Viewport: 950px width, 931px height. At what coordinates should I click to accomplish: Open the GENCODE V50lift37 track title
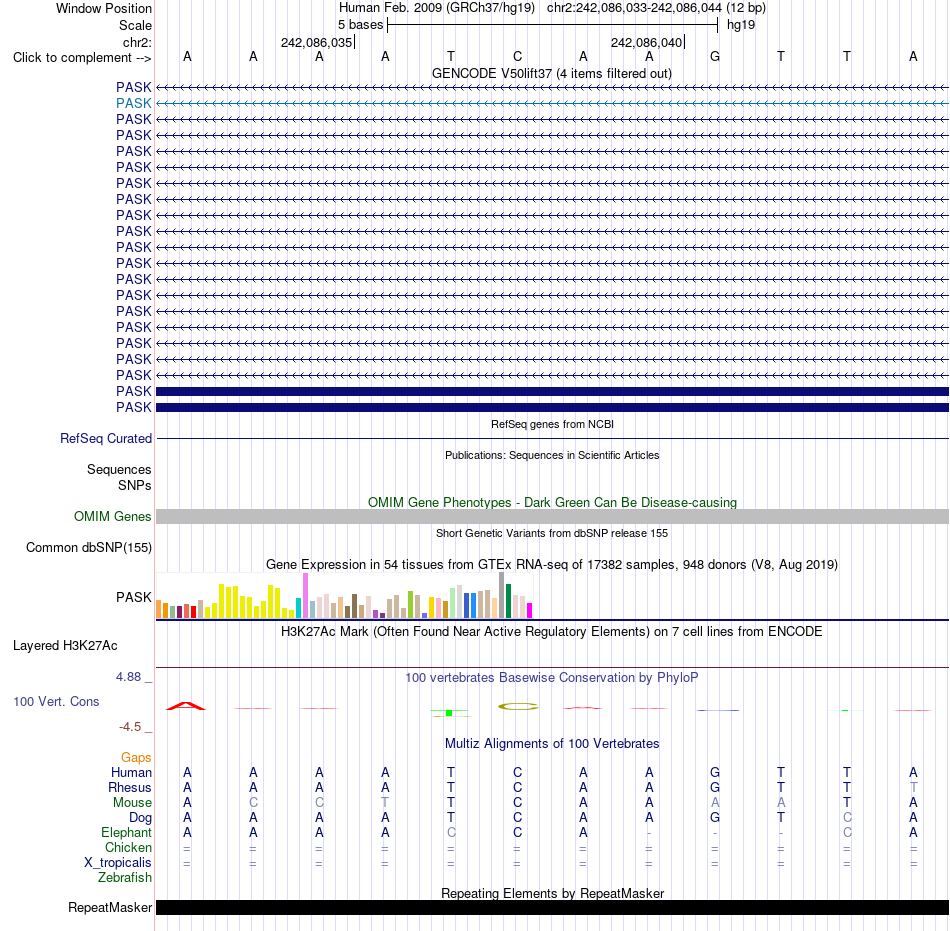552,74
